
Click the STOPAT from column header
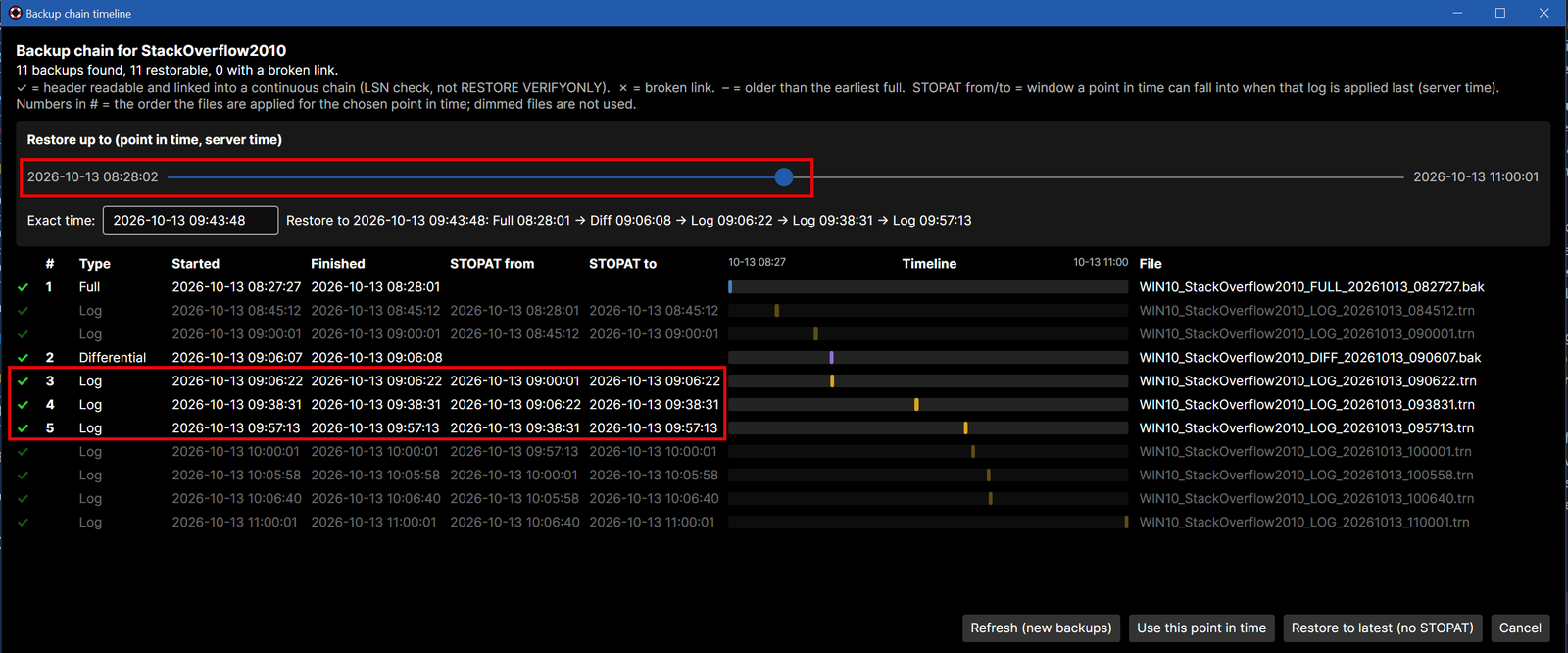click(492, 264)
